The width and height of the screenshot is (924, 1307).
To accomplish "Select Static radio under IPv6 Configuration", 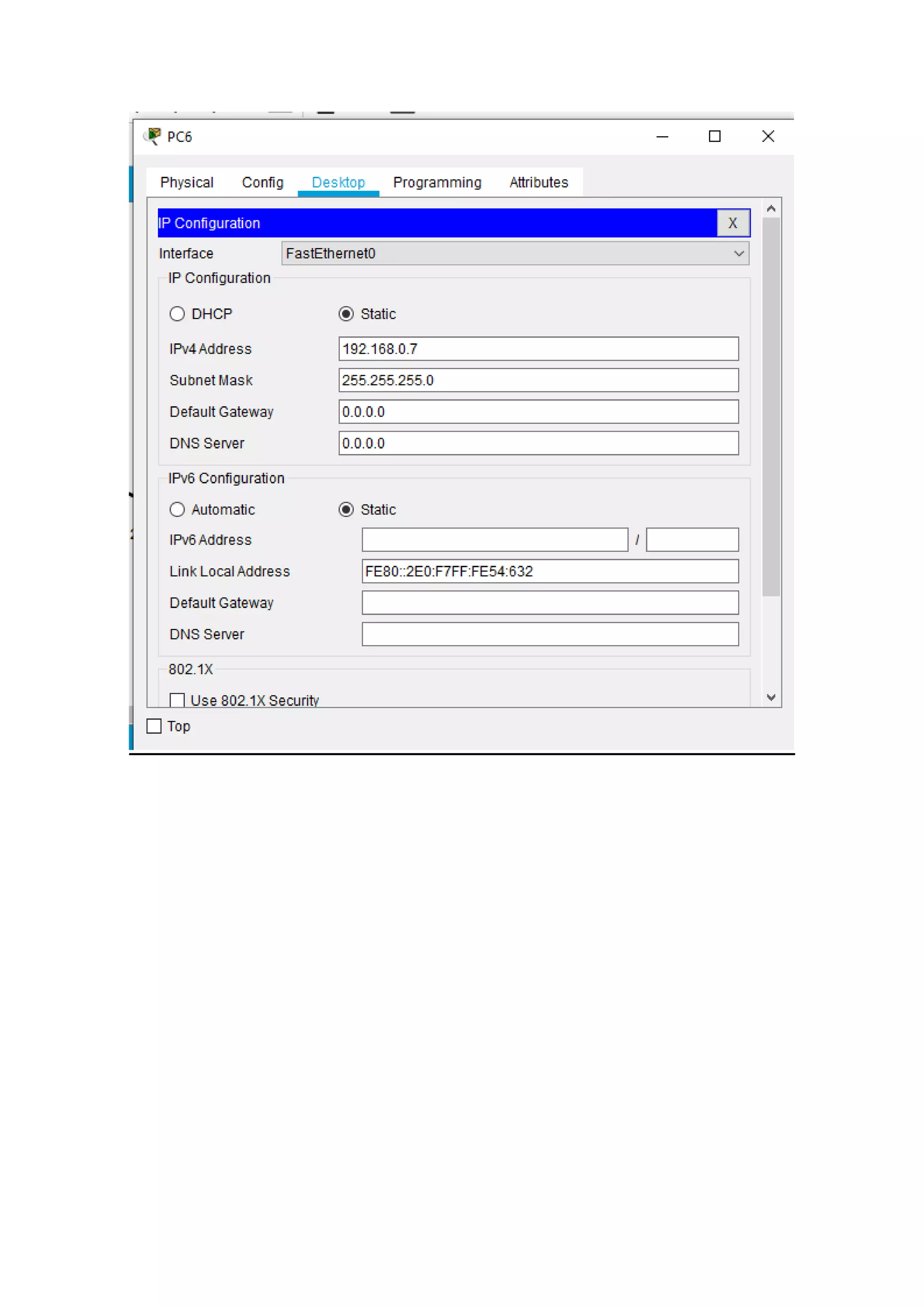I will pos(346,510).
